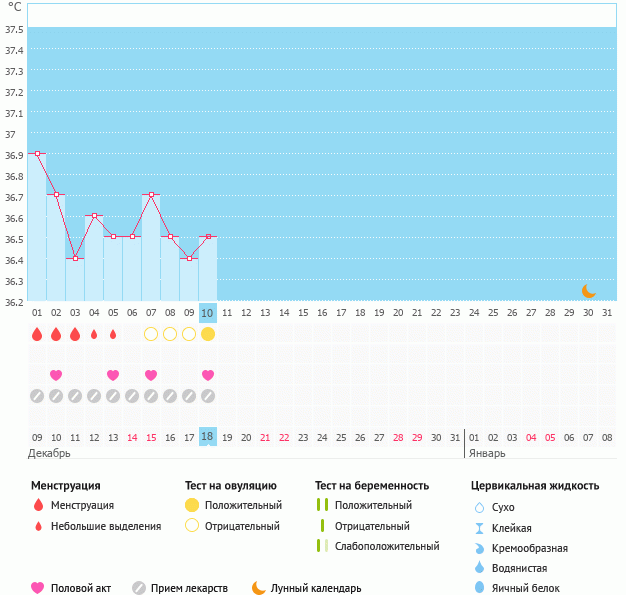Click the medication icon on day 10
This screenshot has width=626, height=595.
(x=208, y=396)
